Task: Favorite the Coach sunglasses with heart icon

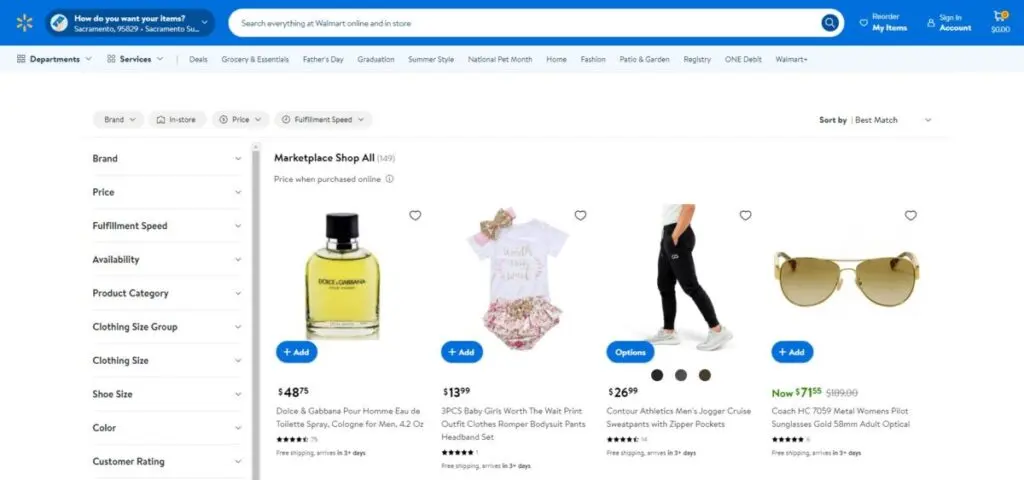Action: pyautogui.click(x=911, y=216)
